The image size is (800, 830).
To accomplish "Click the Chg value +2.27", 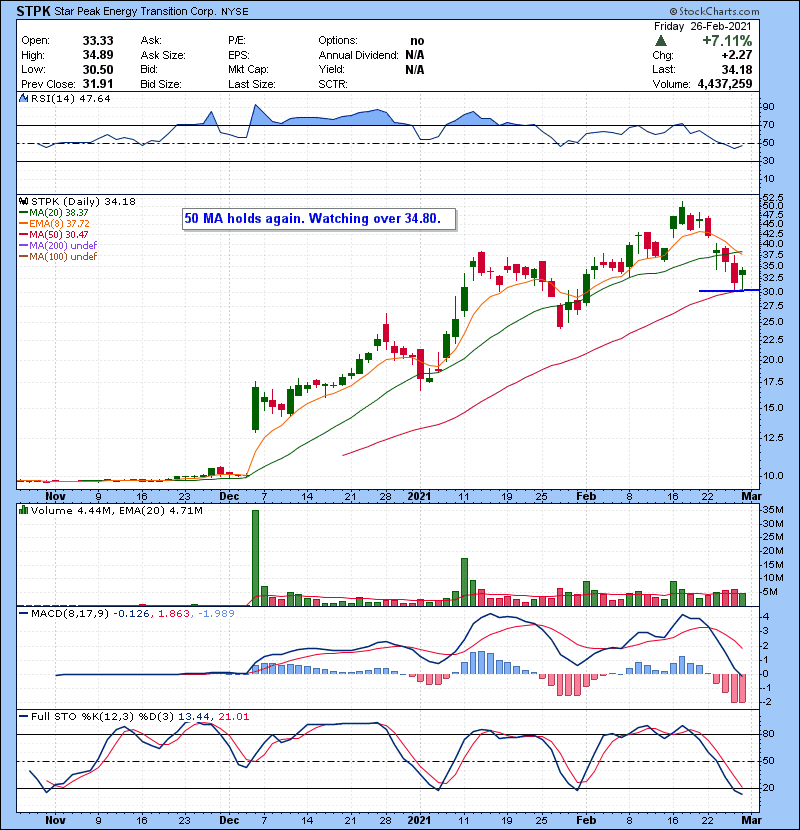I will pyautogui.click(x=736, y=55).
